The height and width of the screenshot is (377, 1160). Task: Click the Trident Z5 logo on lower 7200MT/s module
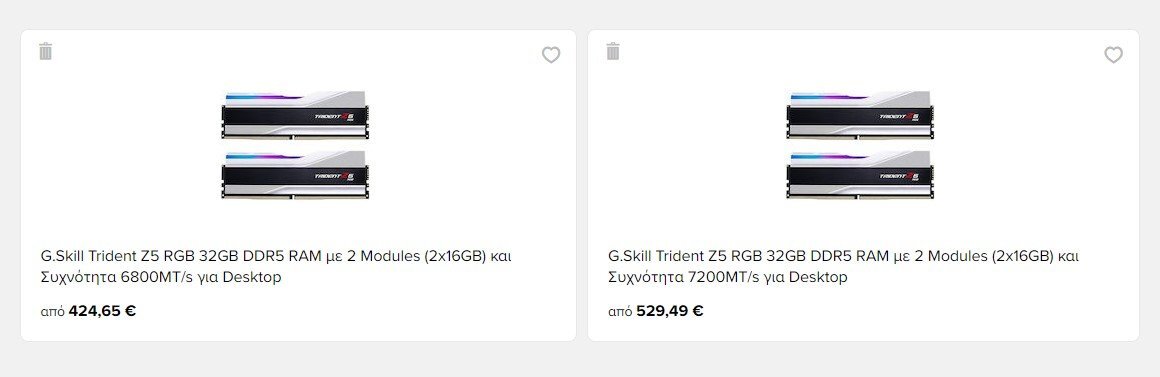(899, 176)
